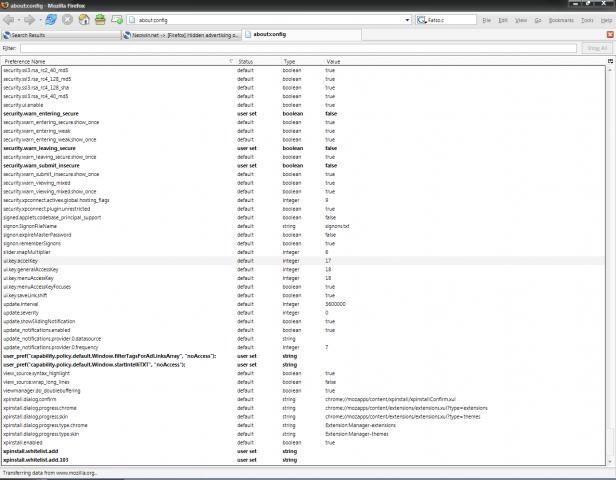The image size is (616, 480).
Task: Sort by Status column header
Action: 258,61
